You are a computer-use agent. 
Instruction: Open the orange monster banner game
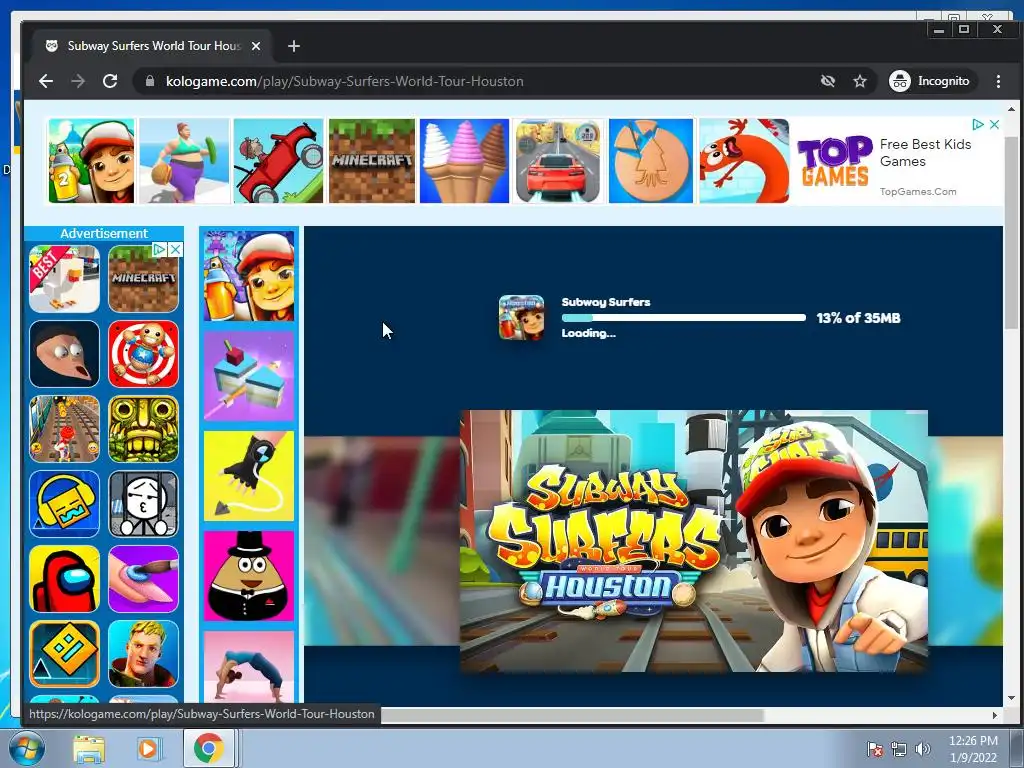744,161
